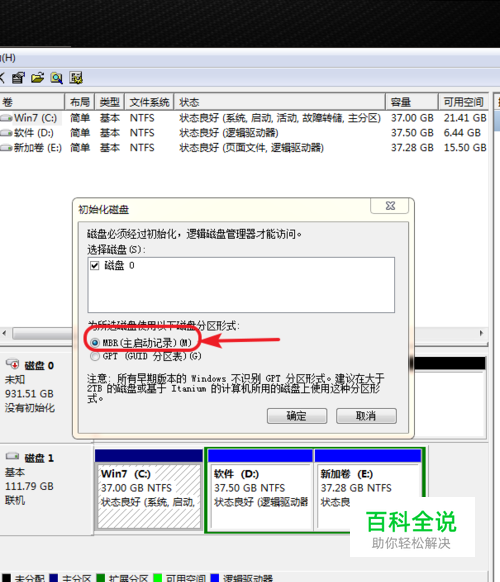Image resolution: width=500 pixels, height=582 pixels.
Task: Select the 软件 (D:) partition block
Action: [x=260, y=490]
